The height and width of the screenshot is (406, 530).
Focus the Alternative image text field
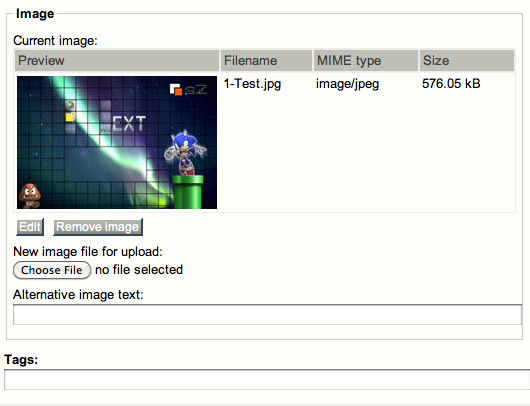tap(267, 314)
